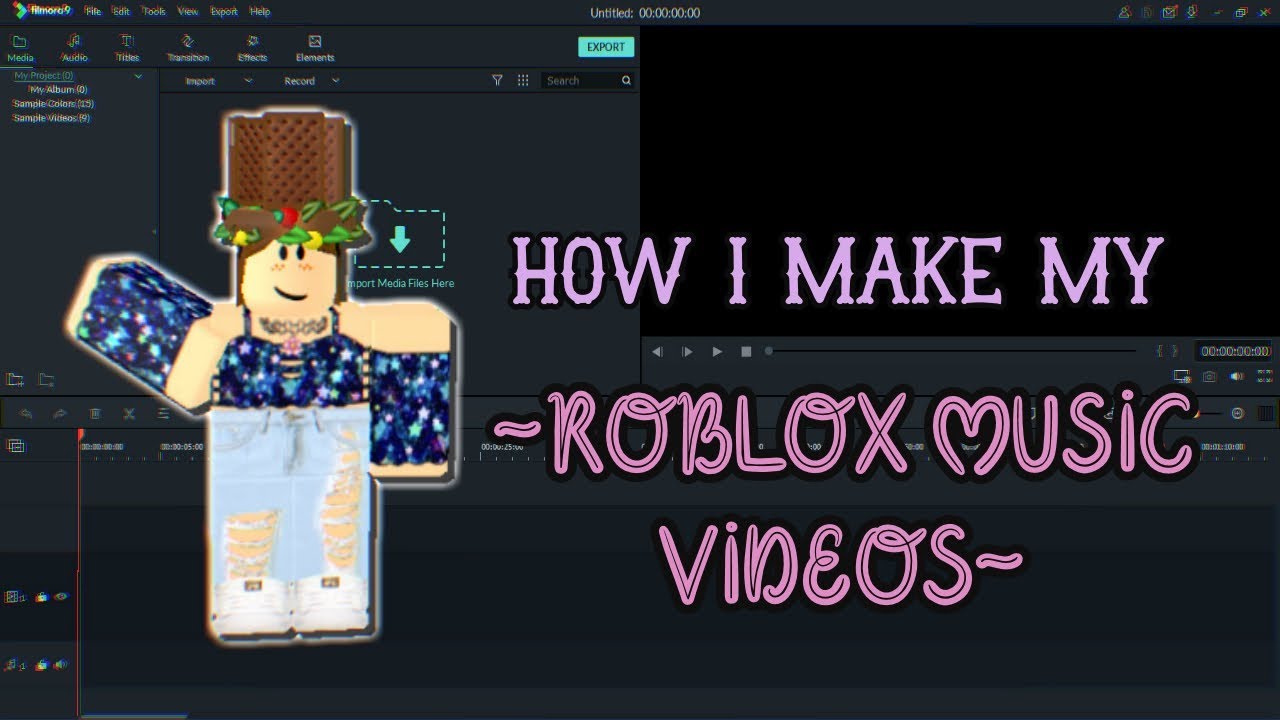Click the video track 1 icon
The height and width of the screenshot is (720, 1280).
(x=14, y=597)
